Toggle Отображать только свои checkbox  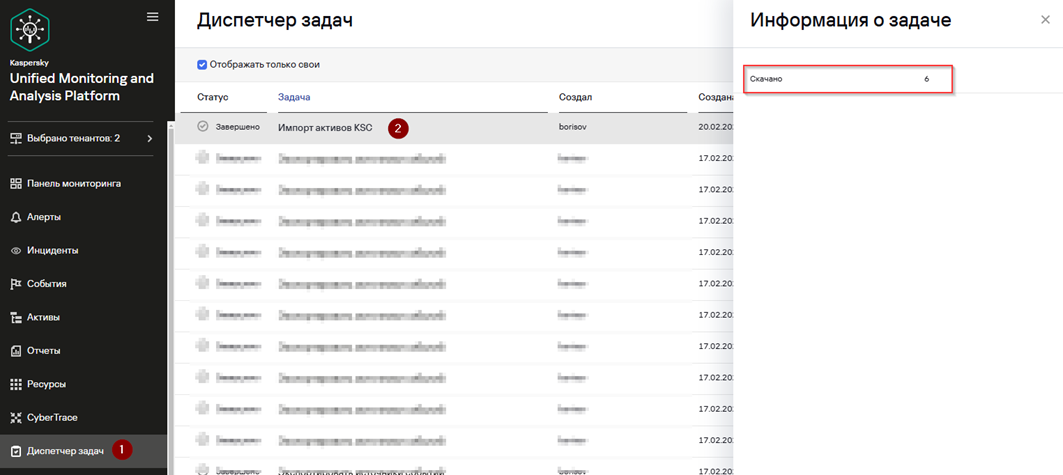tap(202, 65)
